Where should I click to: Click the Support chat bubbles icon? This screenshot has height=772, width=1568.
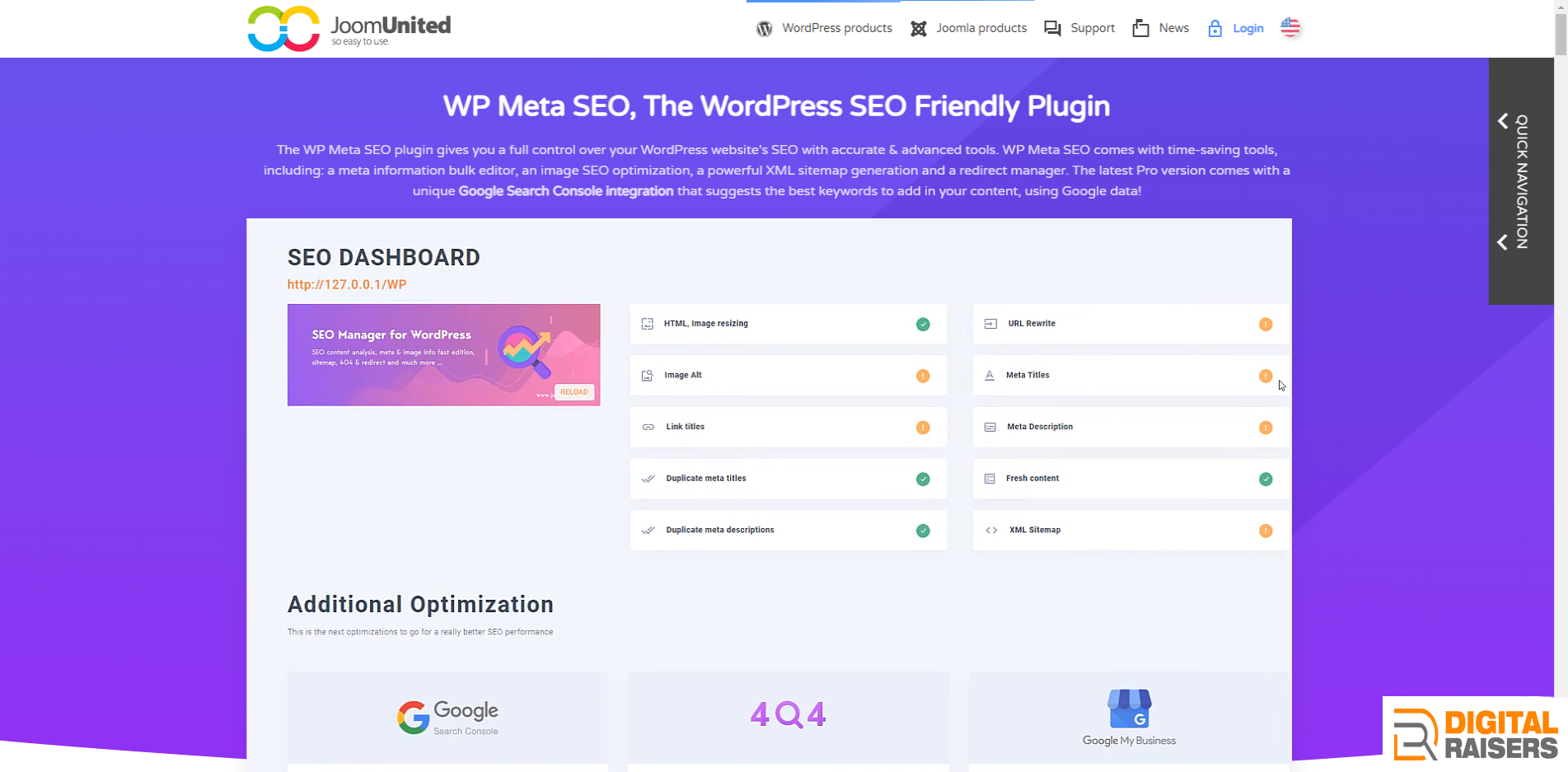point(1052,28)
